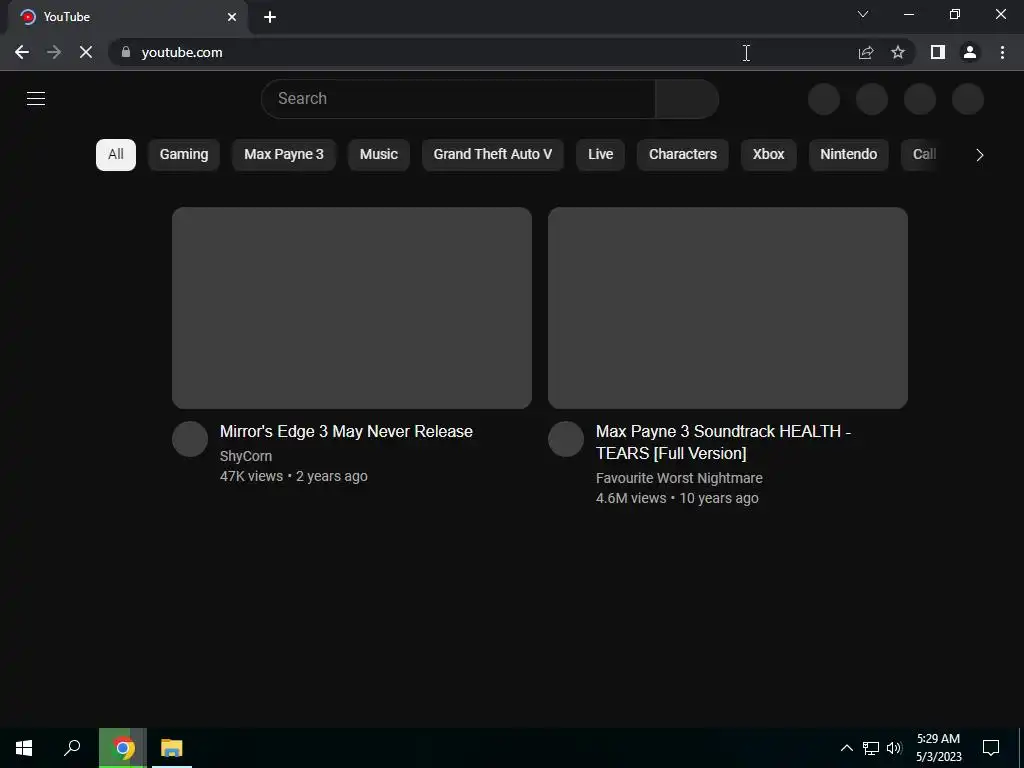Click the search submit button placeholder
The image size is (1024, 768).
687,99
